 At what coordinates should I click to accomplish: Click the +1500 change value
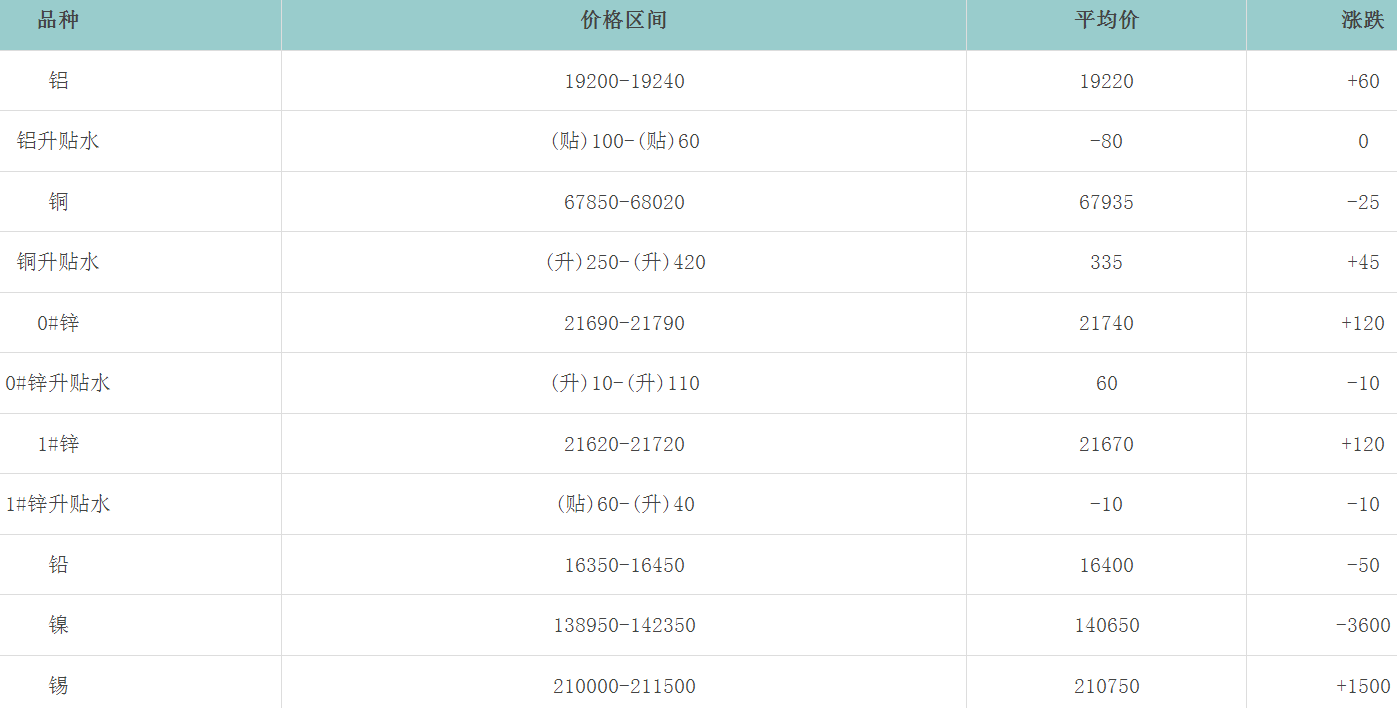coord(1362,686)
